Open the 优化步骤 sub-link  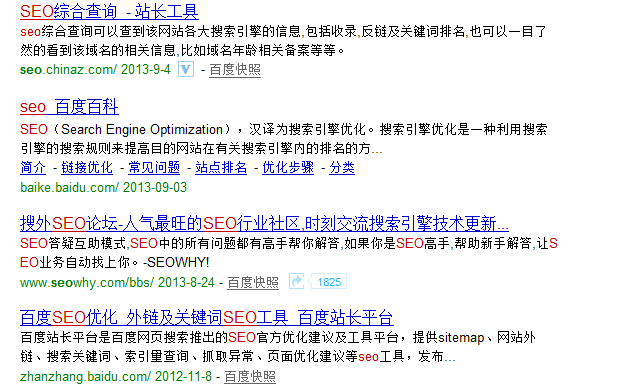tap(288, 167)
